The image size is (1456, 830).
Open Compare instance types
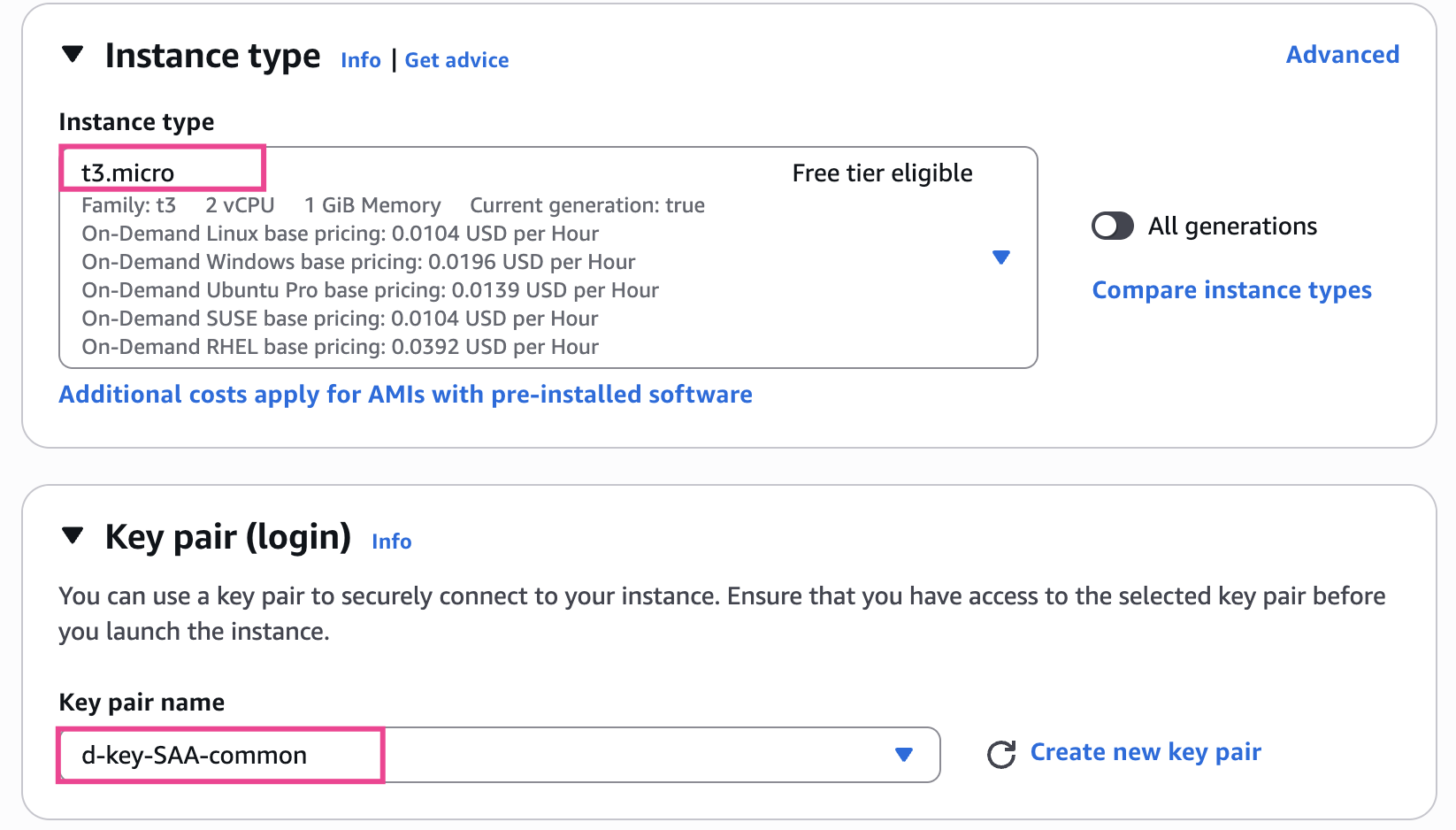pyautogui.click(x=1231, y=290)
